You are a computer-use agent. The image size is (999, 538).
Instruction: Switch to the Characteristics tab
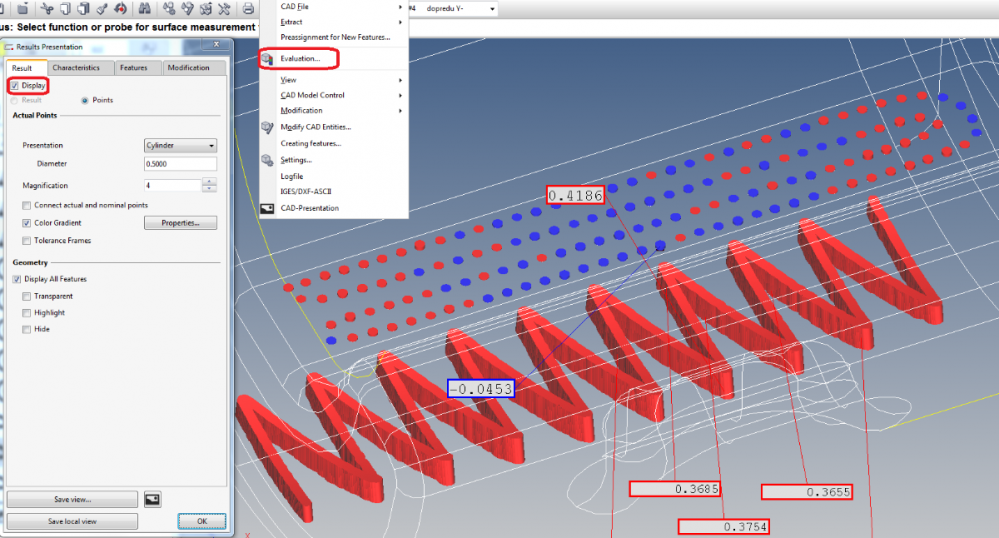point(76,68)
